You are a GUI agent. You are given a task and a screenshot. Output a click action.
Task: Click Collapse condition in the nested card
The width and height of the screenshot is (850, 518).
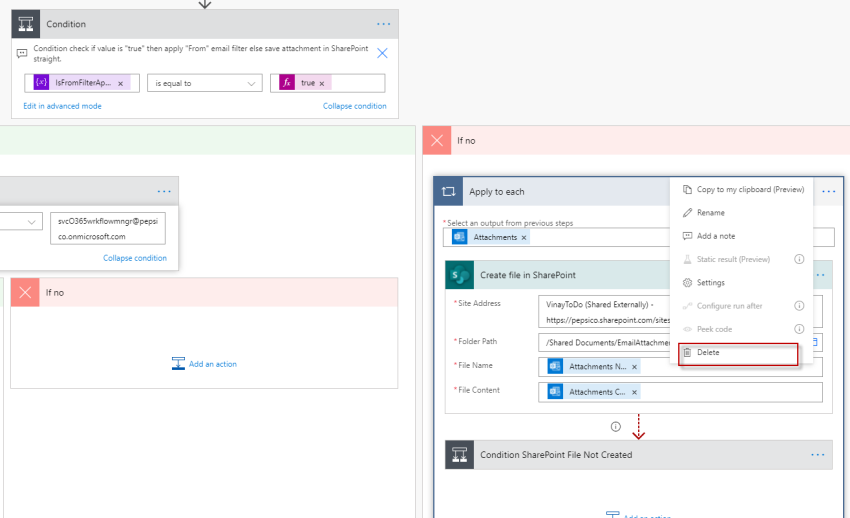pyautogui.click(x=135, y=258)
